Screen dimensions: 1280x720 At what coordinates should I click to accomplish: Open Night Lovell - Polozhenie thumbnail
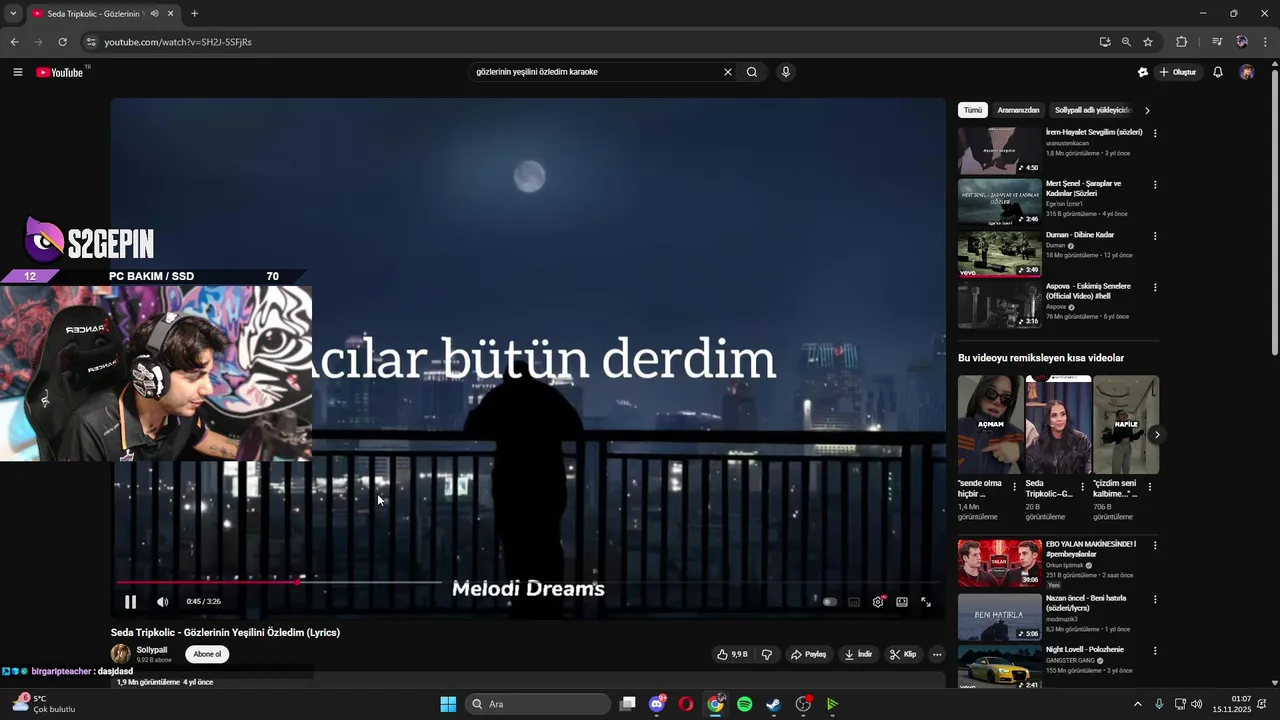coord(999,666)
